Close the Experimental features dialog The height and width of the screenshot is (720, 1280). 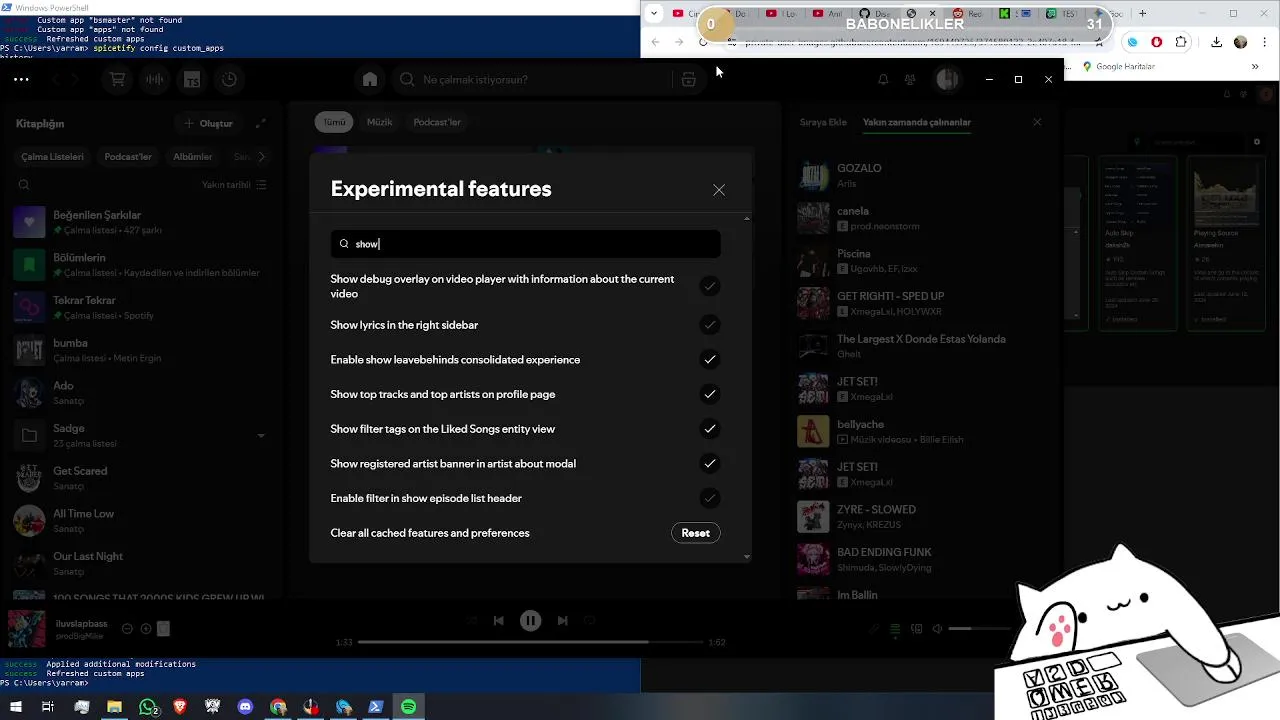719,190
